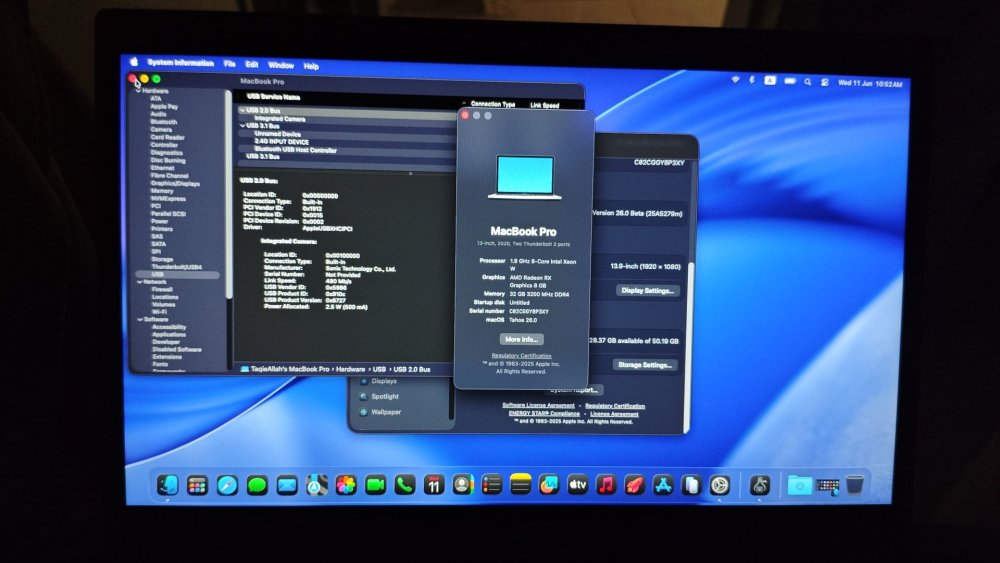Open the Window menu
Screen dimensions: 1000x563
click(x=281, y=65)
